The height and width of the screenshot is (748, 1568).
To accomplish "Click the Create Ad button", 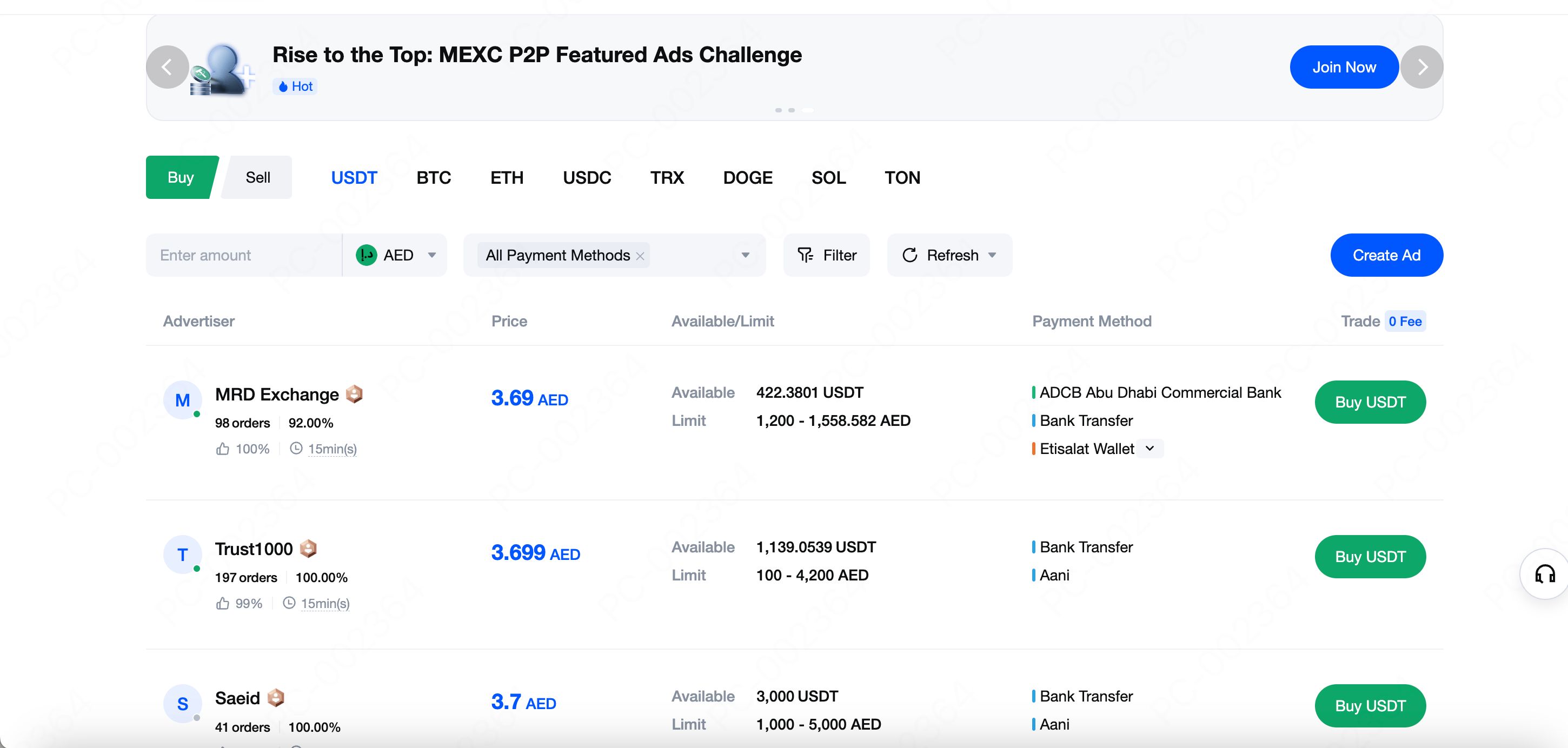I will [x=1386, y=255].
